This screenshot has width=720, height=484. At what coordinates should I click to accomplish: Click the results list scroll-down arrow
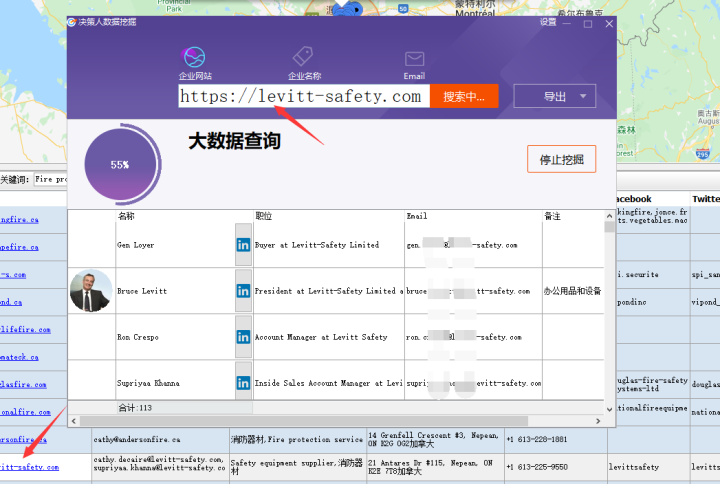point(609,409)
